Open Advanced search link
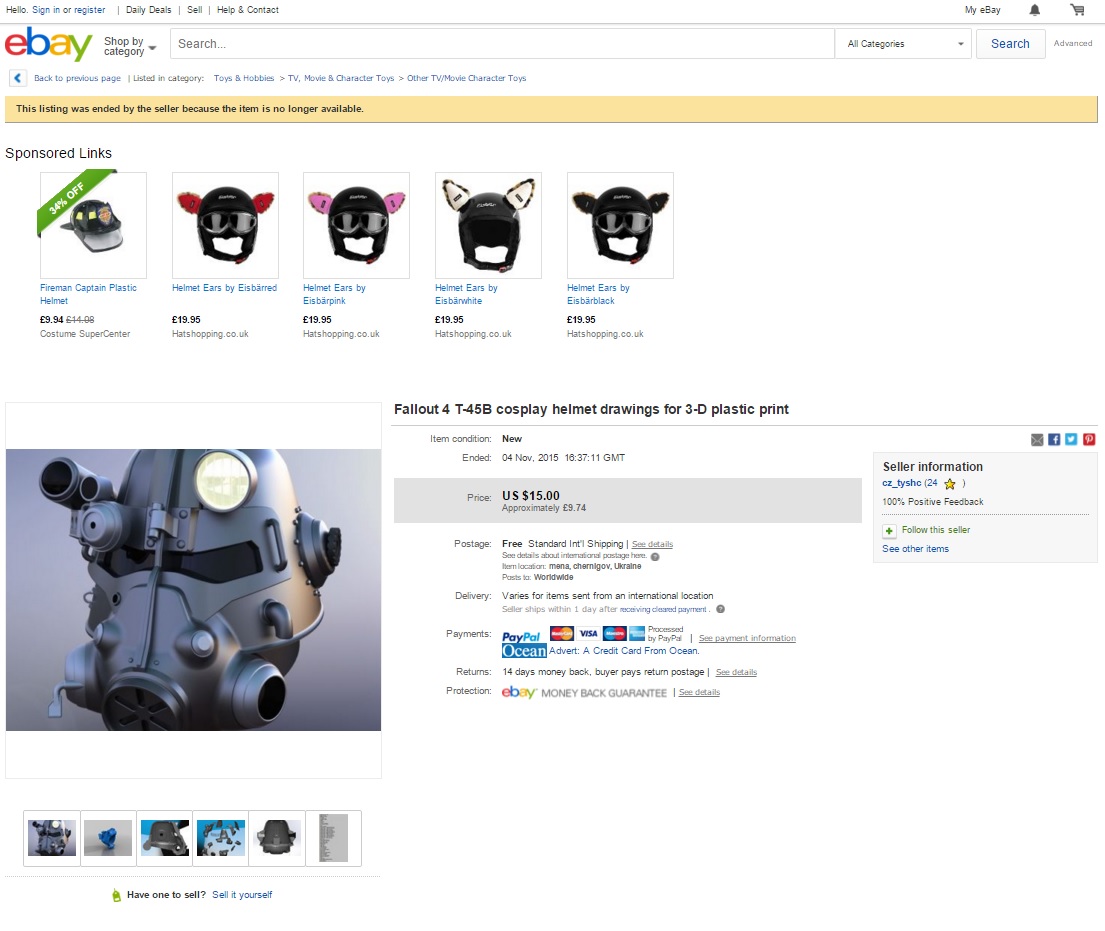 1073,44
